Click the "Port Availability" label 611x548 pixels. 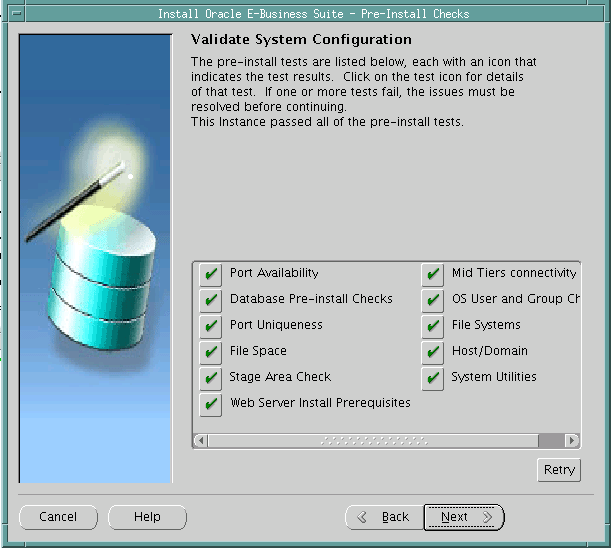(x=274, y=273)
